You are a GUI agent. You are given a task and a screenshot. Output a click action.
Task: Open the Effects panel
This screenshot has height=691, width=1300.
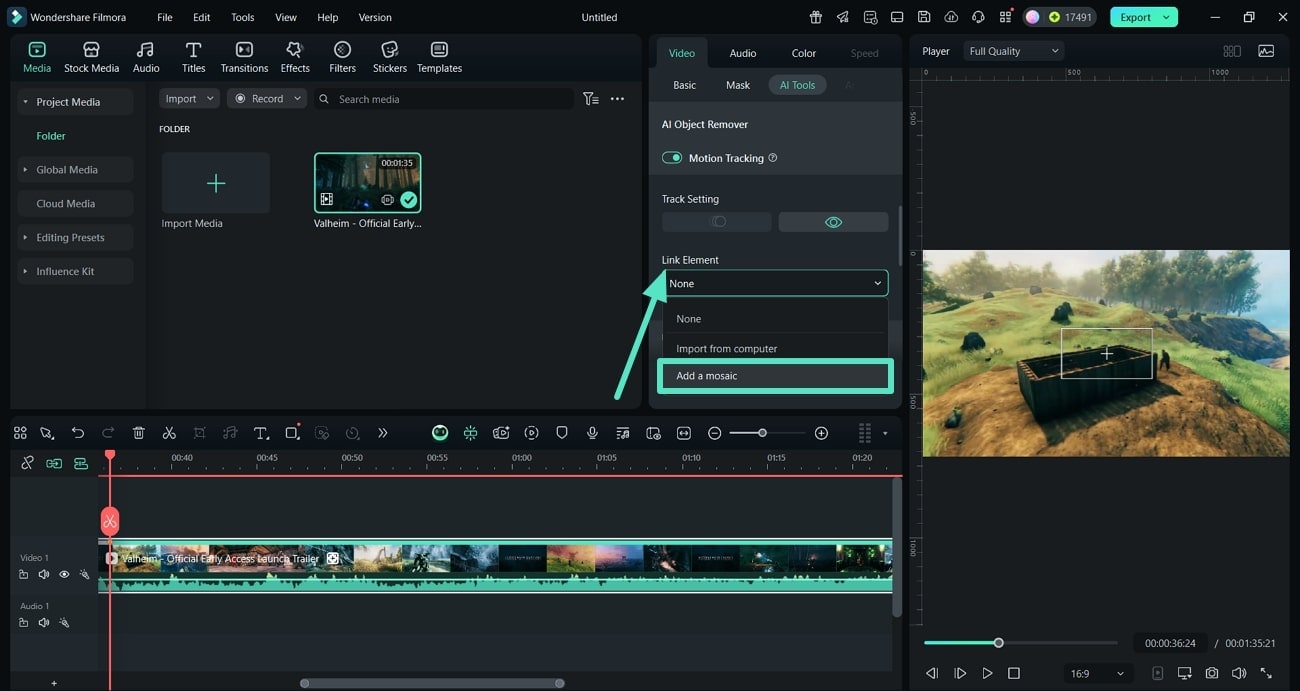pyautogui.click(x=295, y=57)
